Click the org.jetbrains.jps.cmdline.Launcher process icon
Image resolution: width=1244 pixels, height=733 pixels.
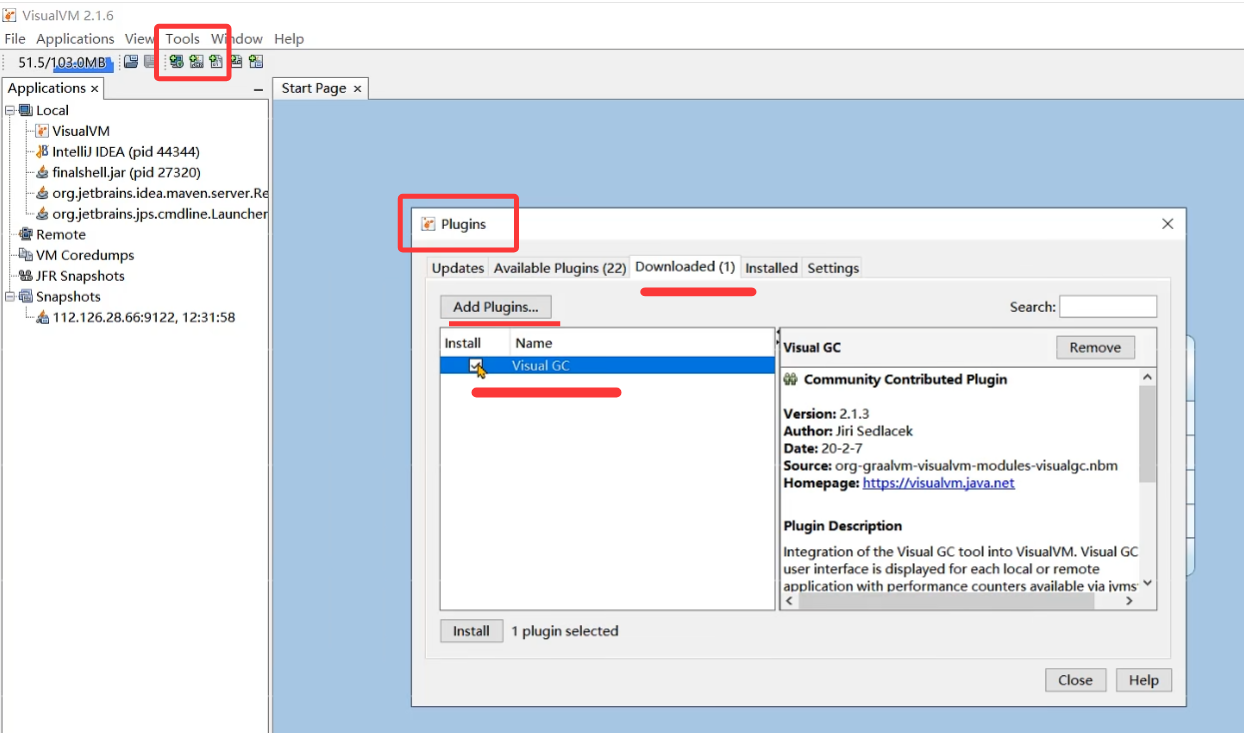click(x=42, y=214)
